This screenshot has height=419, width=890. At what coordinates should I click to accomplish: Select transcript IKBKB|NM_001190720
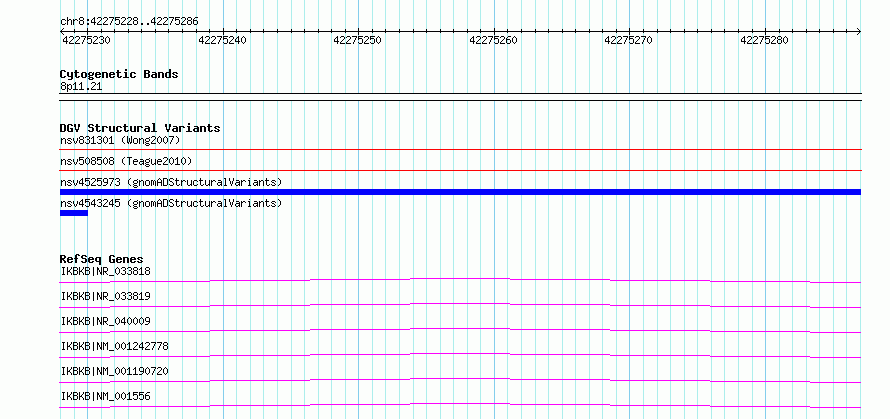(115, 371)
